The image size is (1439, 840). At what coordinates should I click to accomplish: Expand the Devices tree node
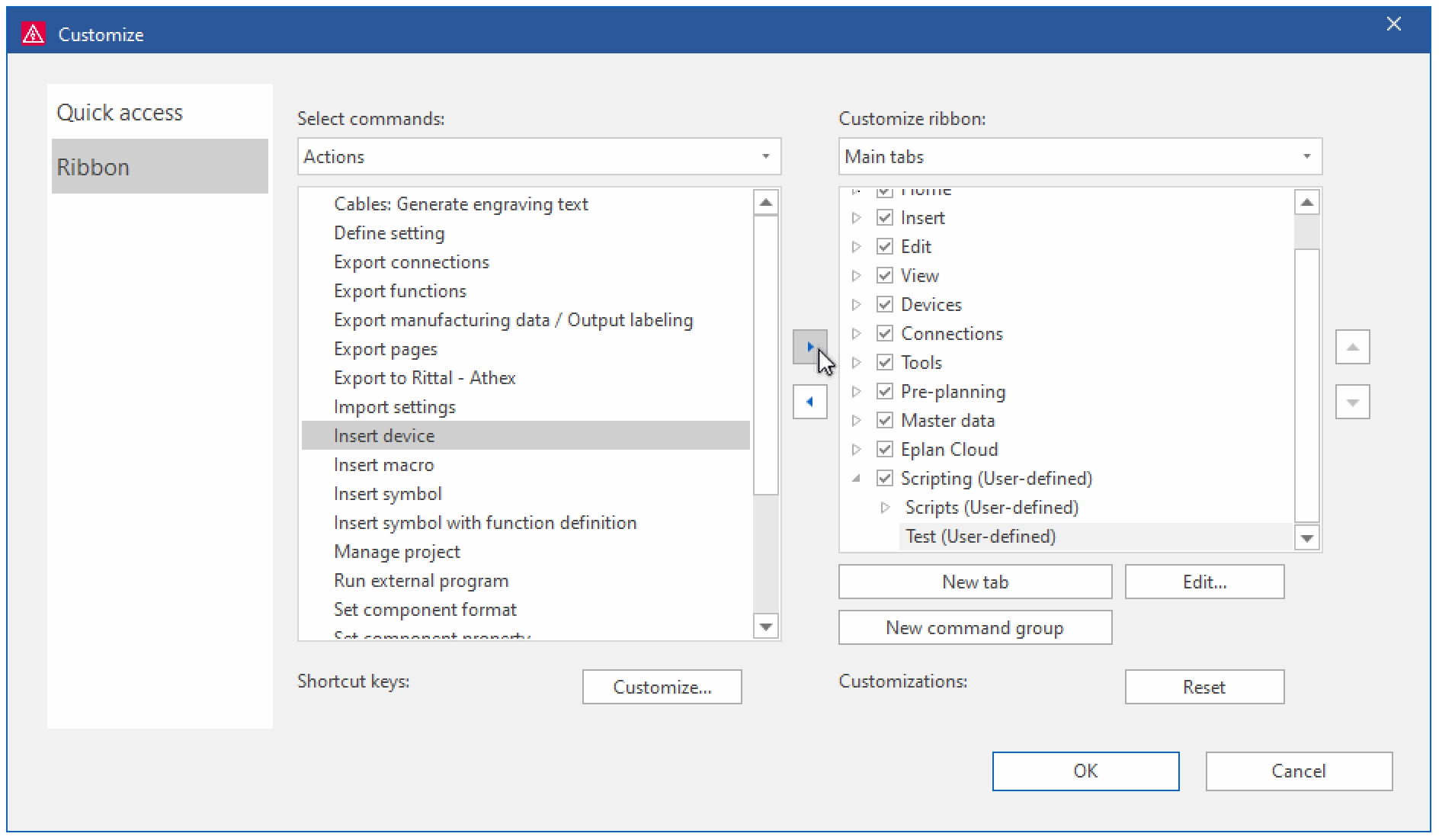tap(856, 305)
